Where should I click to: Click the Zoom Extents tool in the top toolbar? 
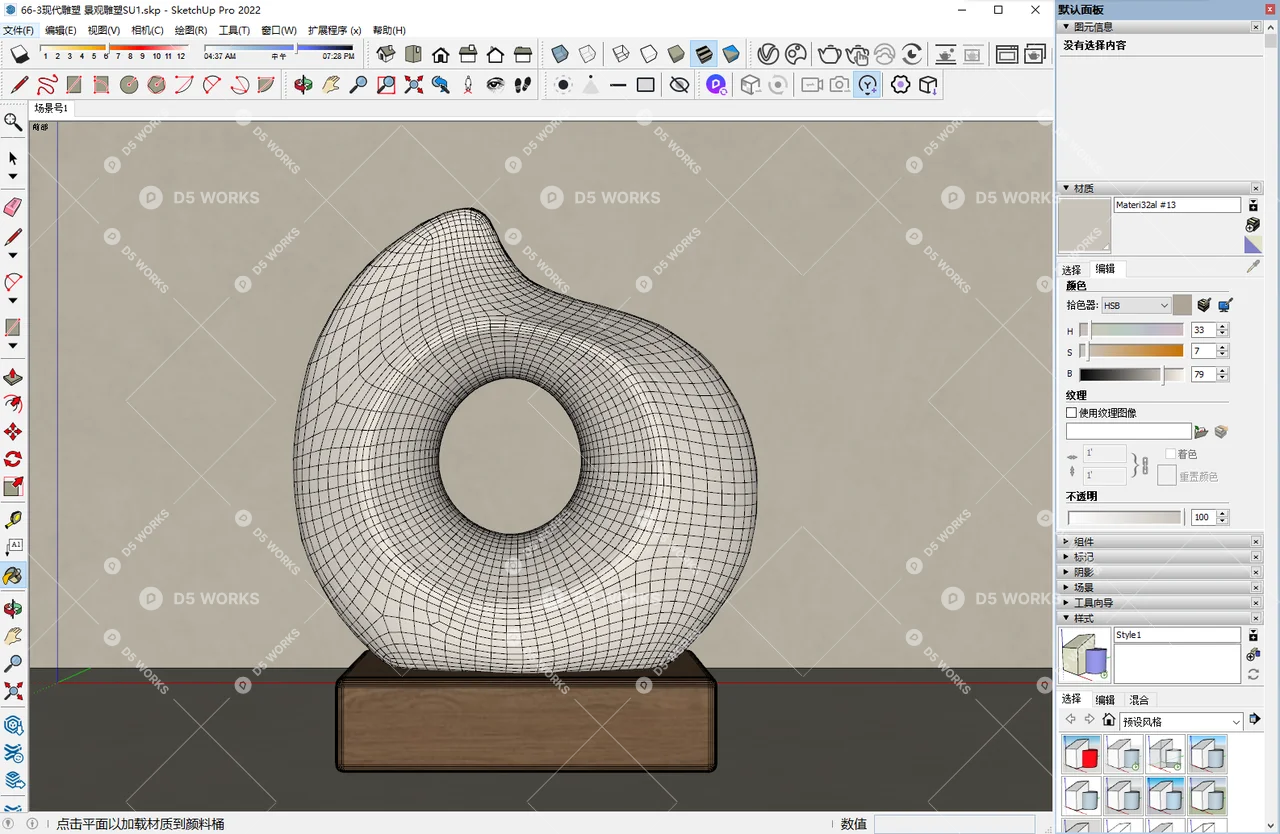[x=414, y=85]
